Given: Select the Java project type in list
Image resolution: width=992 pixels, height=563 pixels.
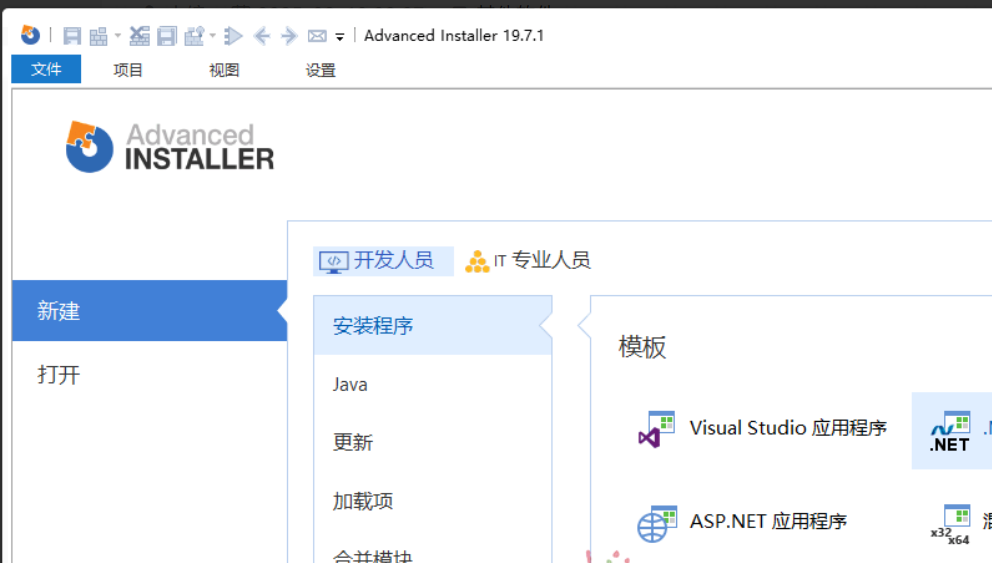Looking at the screenshot, I should point(350,384).
